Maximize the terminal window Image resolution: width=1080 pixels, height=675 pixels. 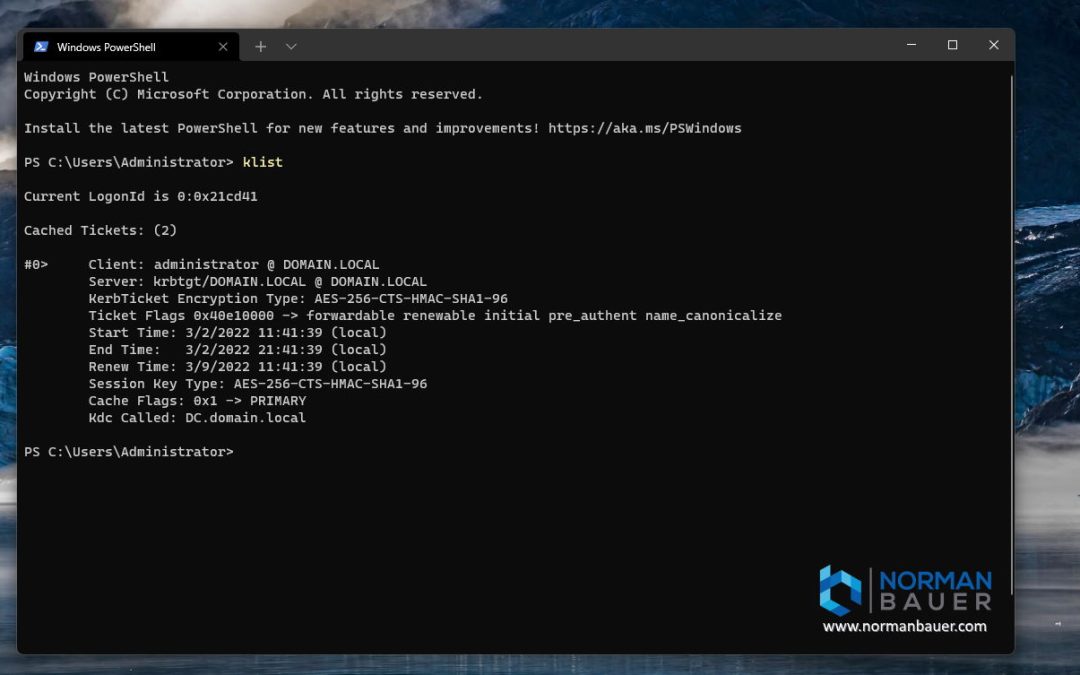click(953, 45)
